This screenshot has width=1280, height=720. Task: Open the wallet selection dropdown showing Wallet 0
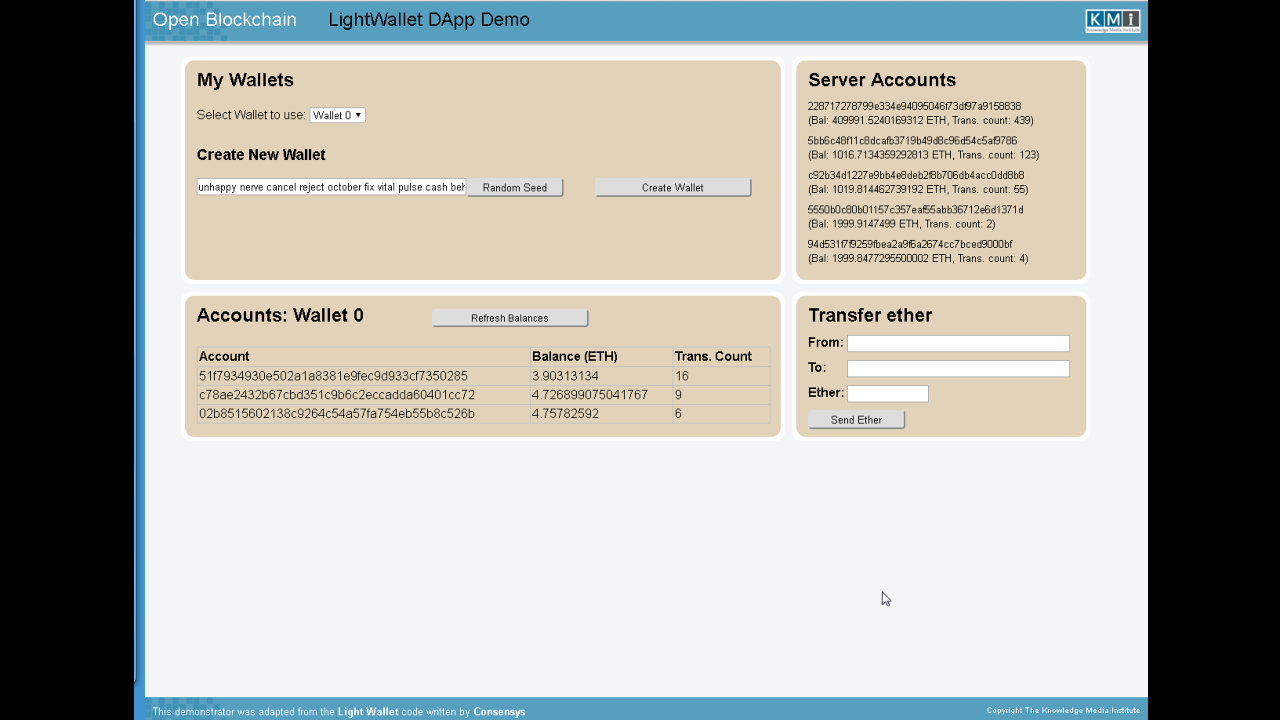[337, 114]
